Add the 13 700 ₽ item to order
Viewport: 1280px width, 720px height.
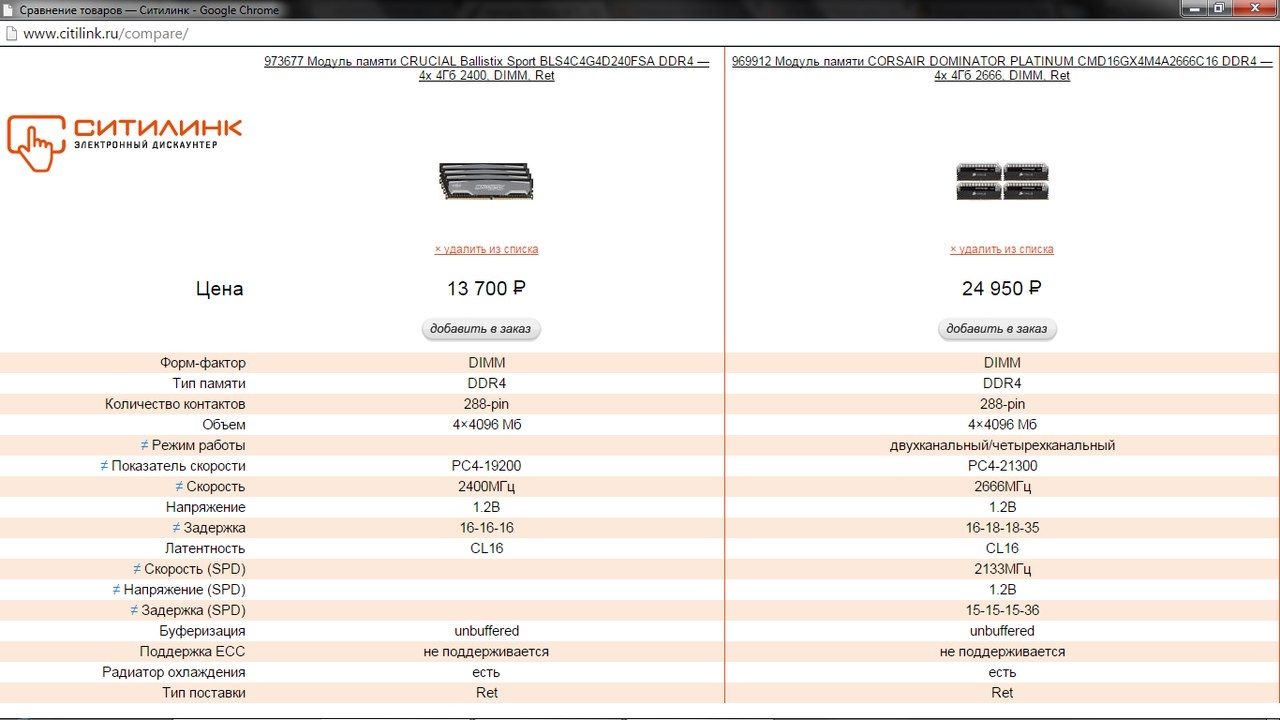pos(481,329)
